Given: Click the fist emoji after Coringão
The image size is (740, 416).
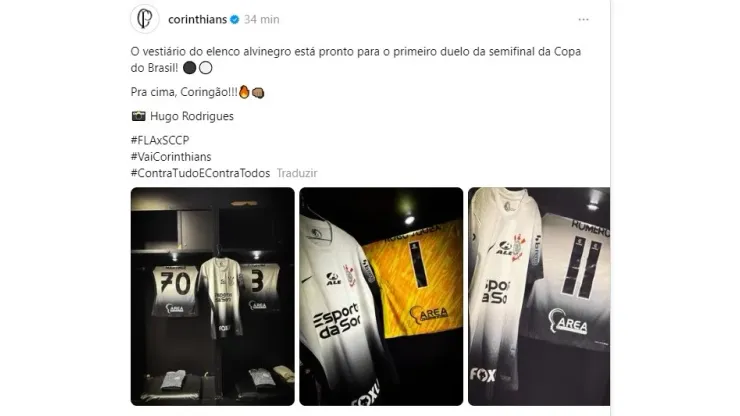Looking at the screenshot, I should [258, 93].
